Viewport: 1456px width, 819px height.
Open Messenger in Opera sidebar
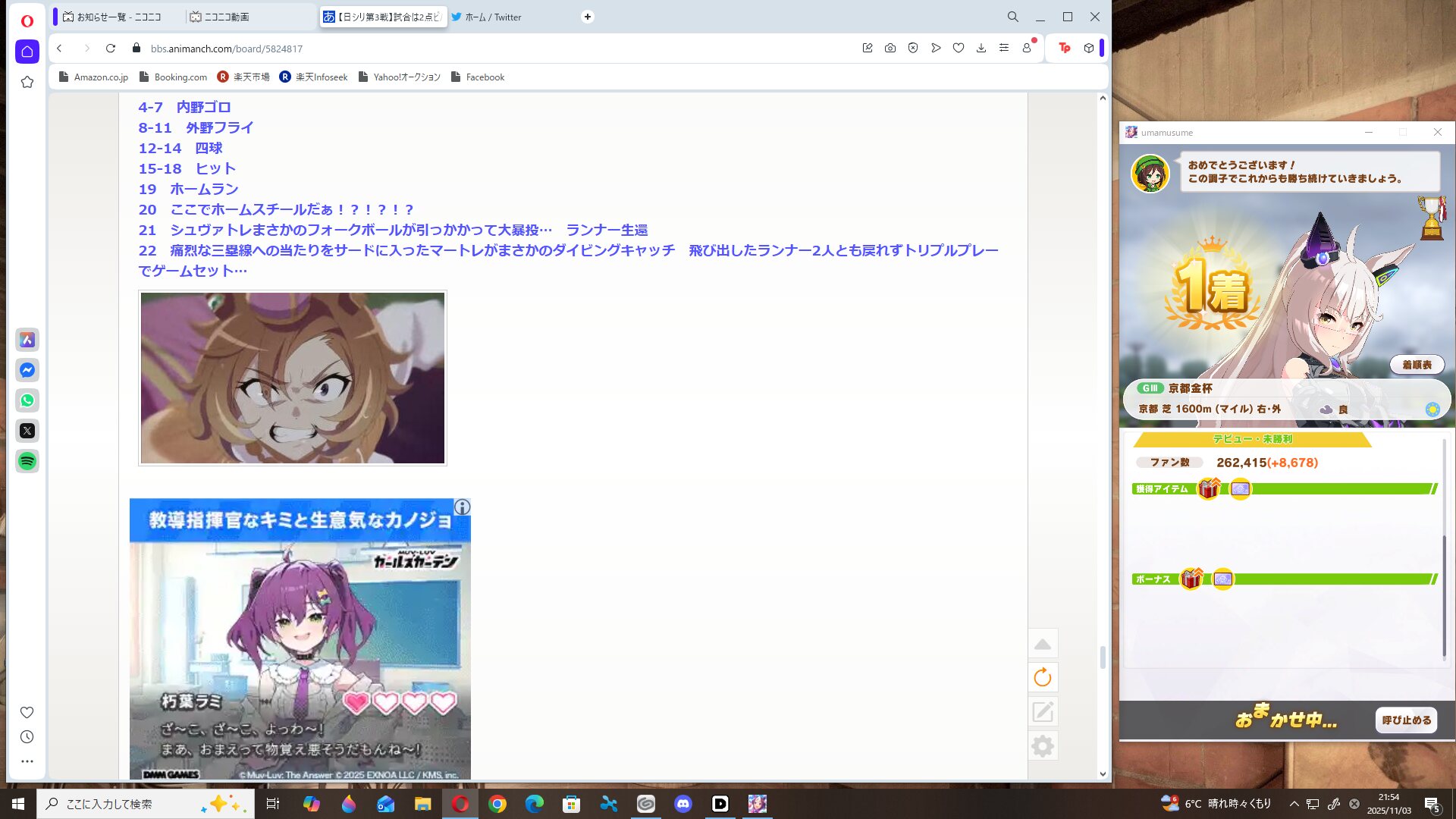[x=27, y=370]
